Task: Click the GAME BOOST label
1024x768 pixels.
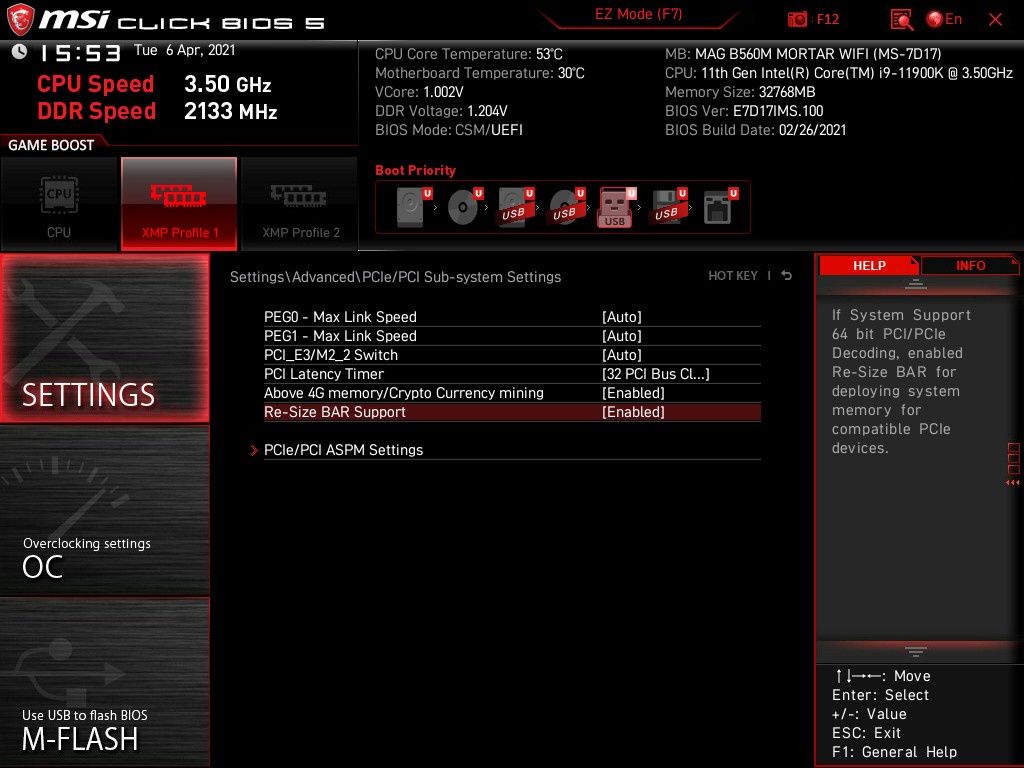Action: [51, 145]
